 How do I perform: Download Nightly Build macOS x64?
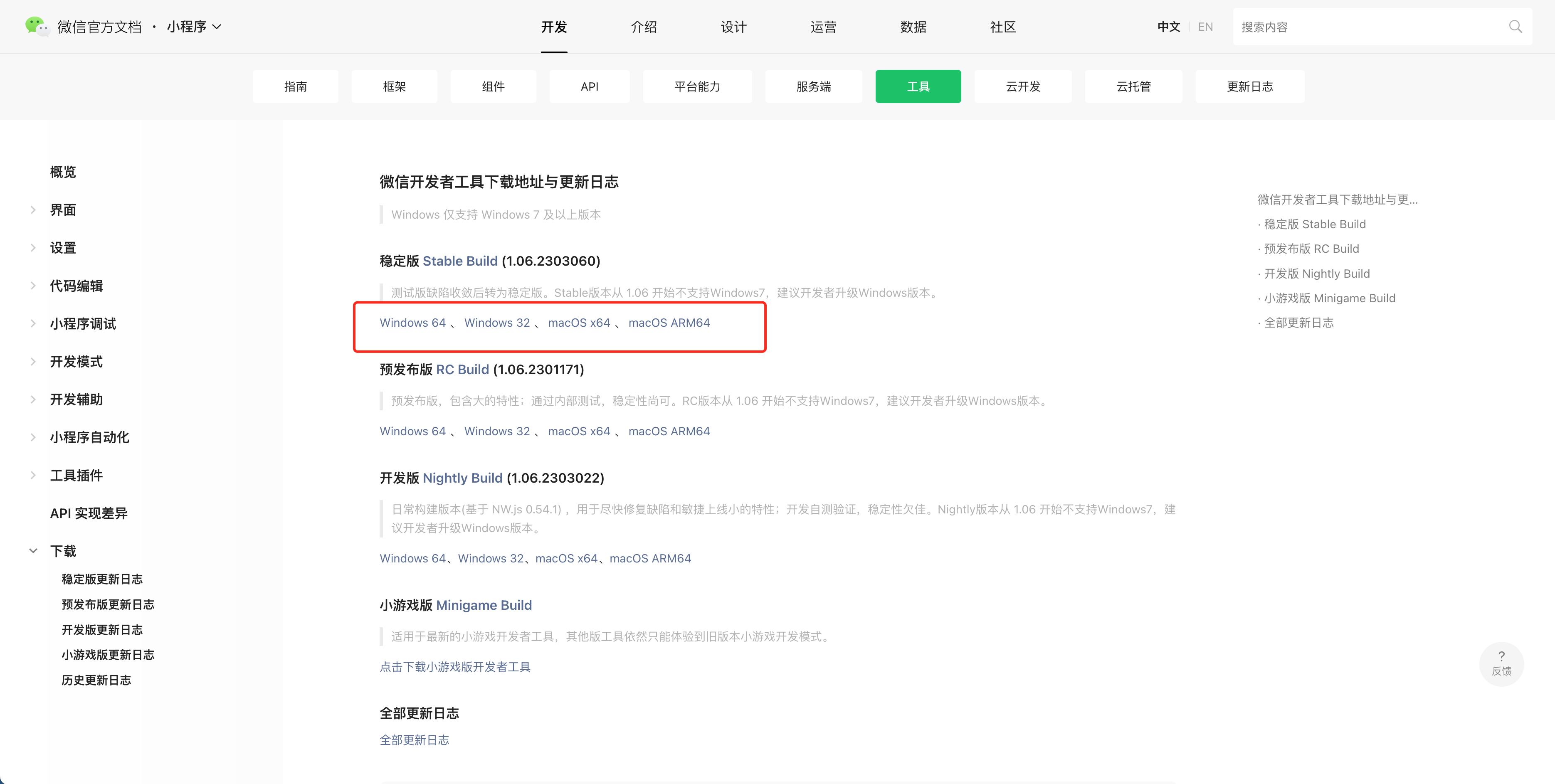(566, 558)
